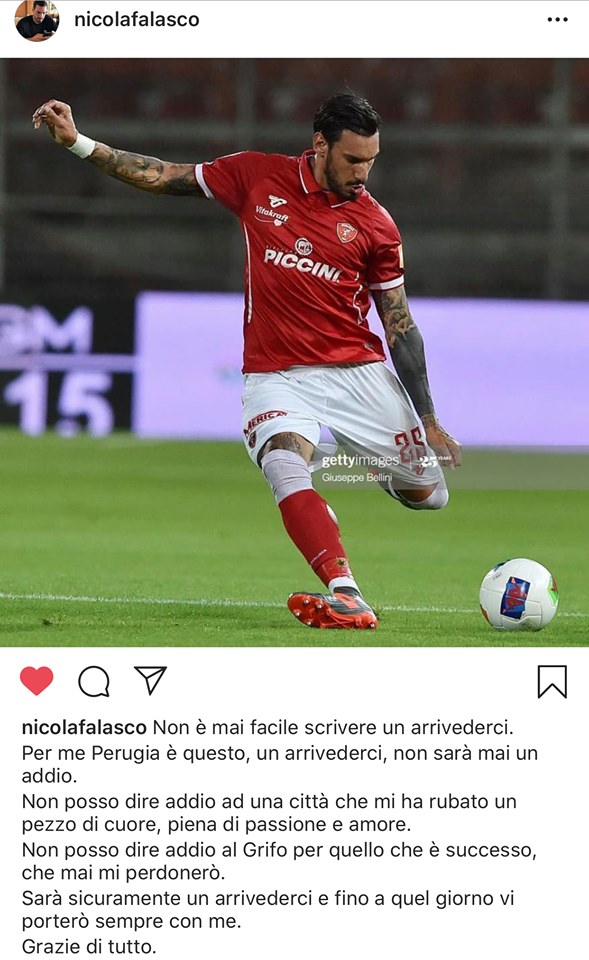Open the three-dot post options menu
Screen dimensions: 589x960
557,20
